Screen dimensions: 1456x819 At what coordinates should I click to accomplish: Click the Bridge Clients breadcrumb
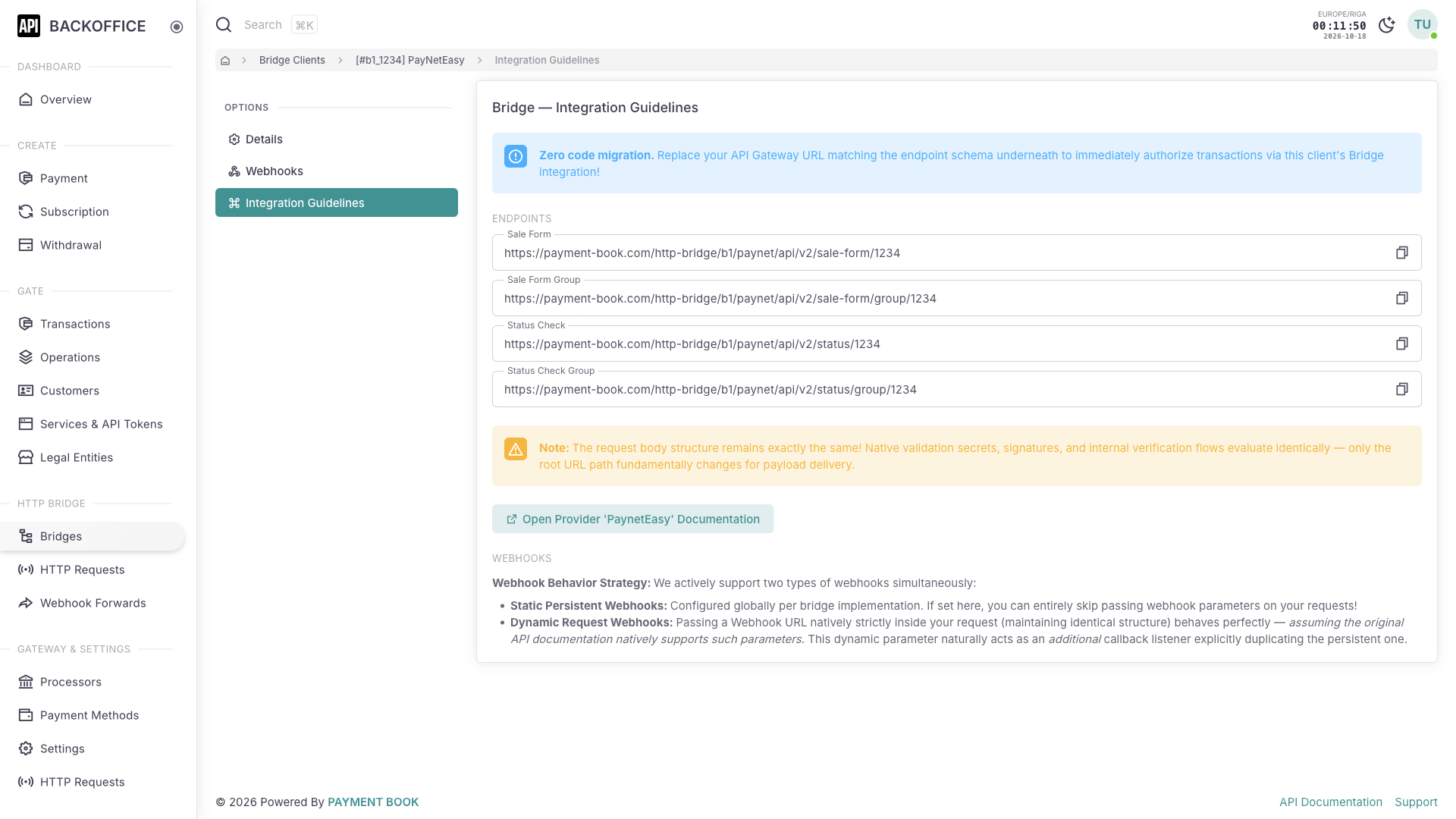click(x=292, y=60)
